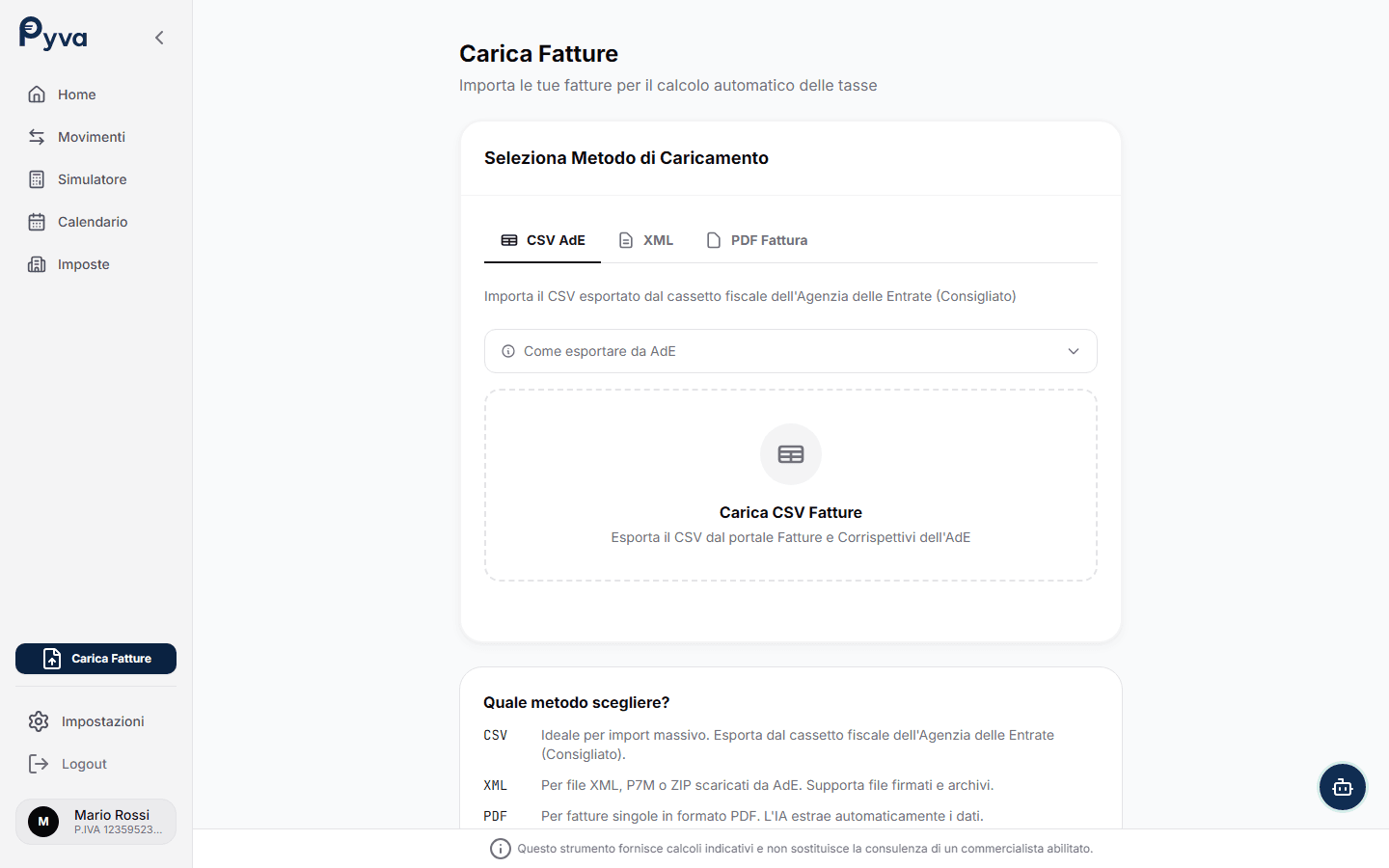Click the info icon in the disclaimer footer
Viewport: 1389px width, 868px height.
coord(500,849)
